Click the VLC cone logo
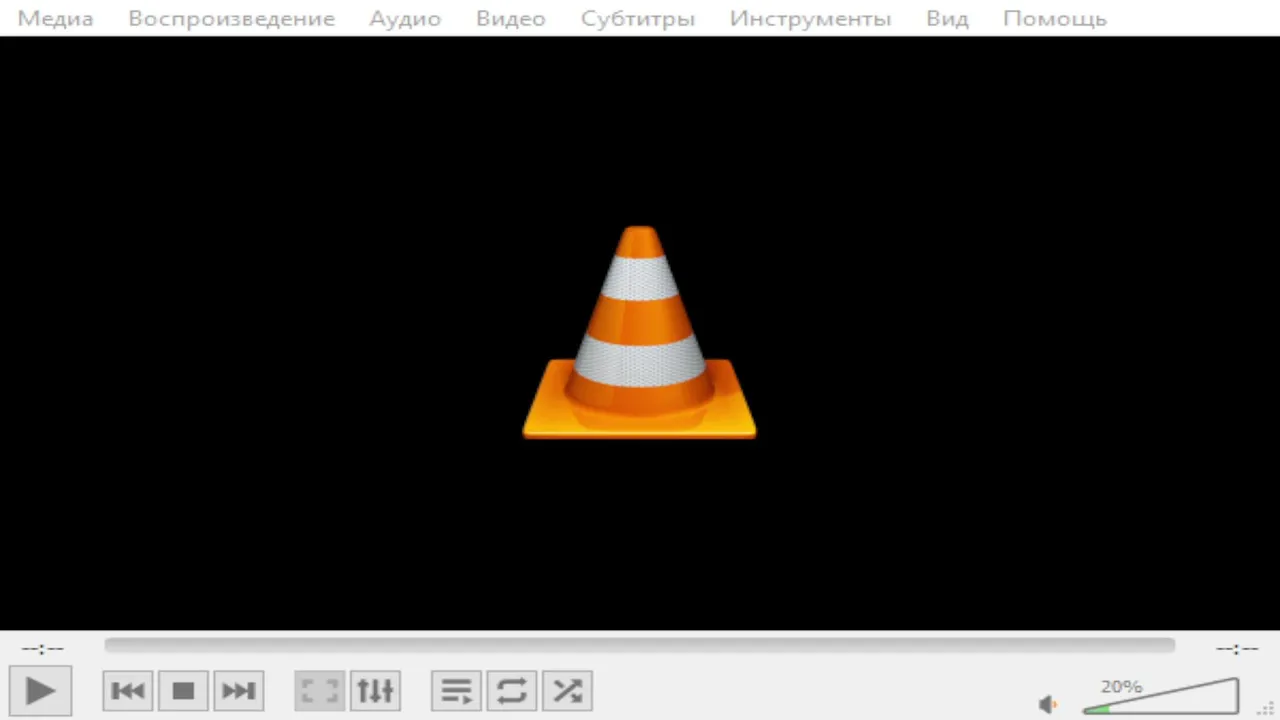 coord(640,332)
